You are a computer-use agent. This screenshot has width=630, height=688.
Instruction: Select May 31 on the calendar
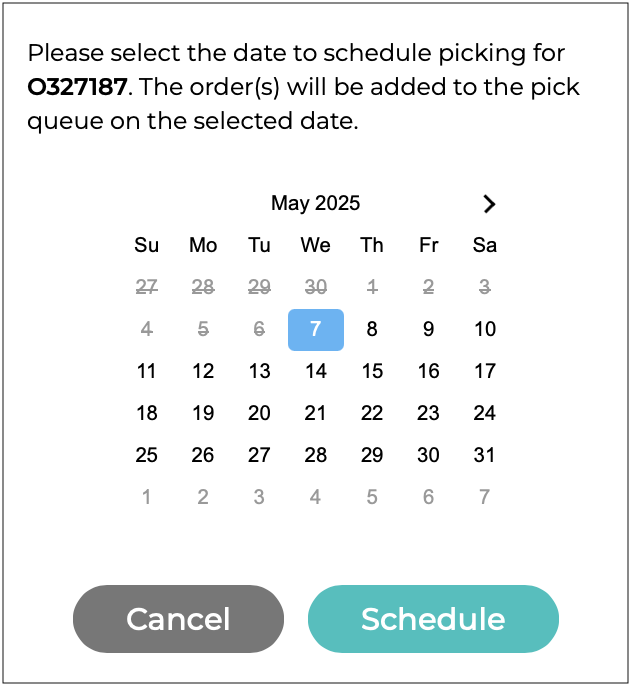(x=485, y=455)
